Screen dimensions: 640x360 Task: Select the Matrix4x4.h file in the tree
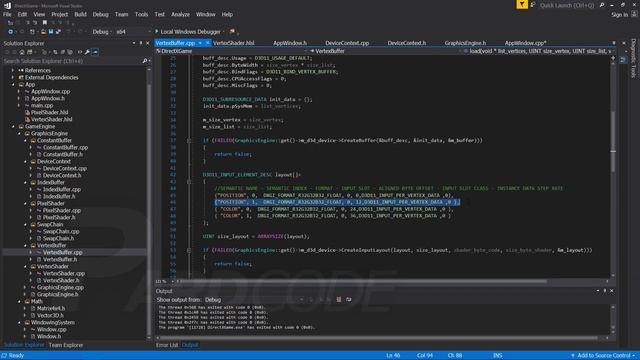click(x=51, y=308)
